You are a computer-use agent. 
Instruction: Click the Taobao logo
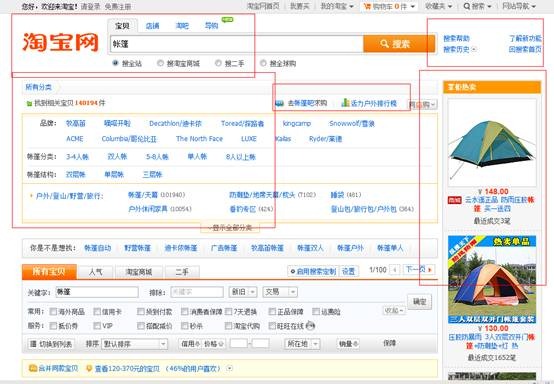click(x=60, y=43)
